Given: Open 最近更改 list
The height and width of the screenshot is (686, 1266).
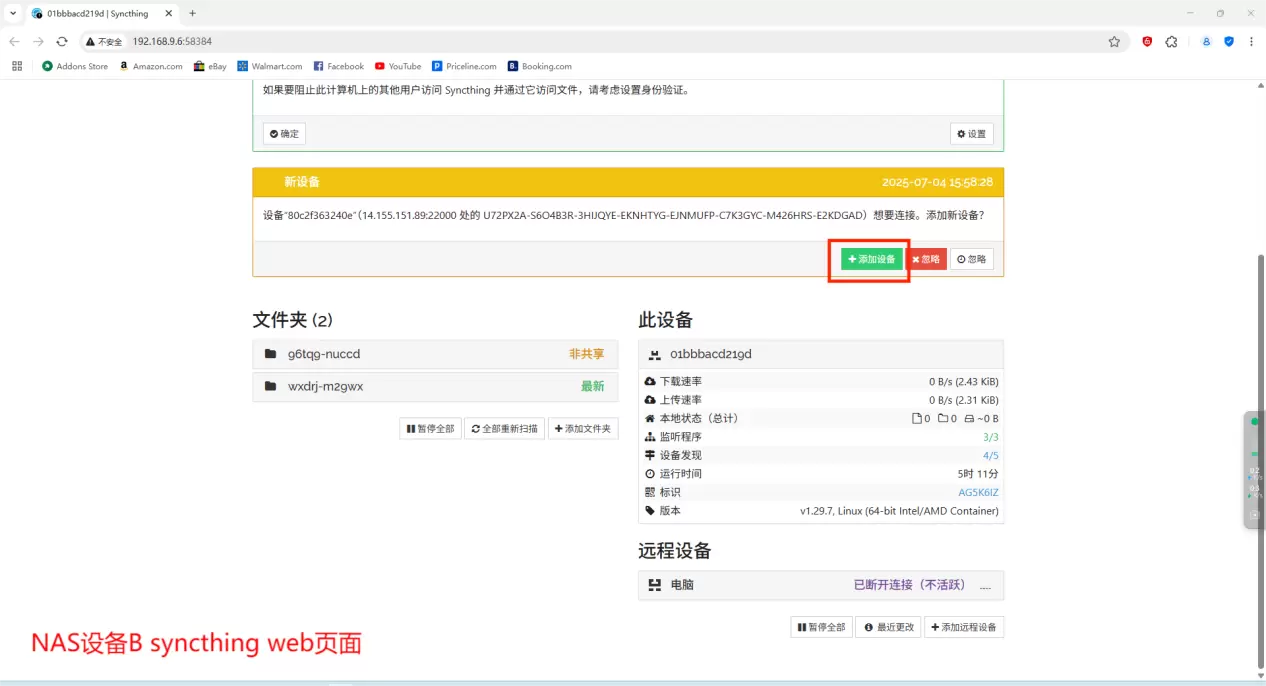Looking at the screenshot, I should tap(889, 627).
